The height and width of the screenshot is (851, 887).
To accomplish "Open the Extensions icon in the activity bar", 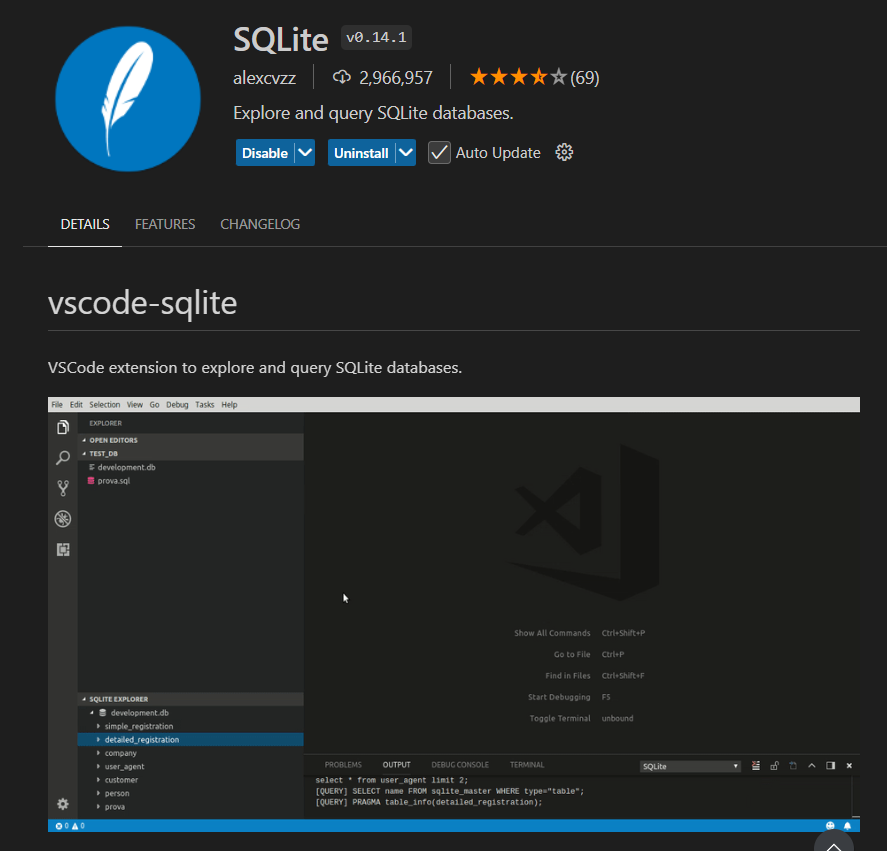I will click(62, 549).
